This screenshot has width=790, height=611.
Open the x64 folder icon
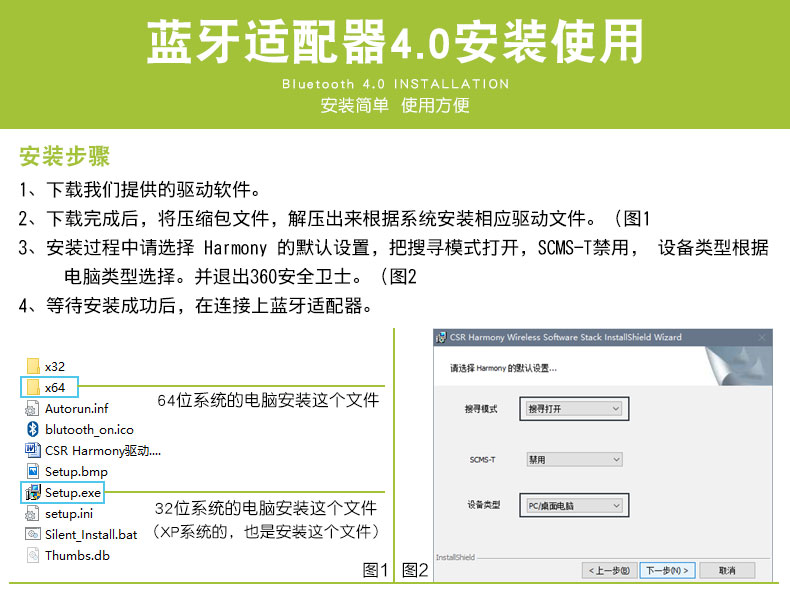(x=33, y=387)
